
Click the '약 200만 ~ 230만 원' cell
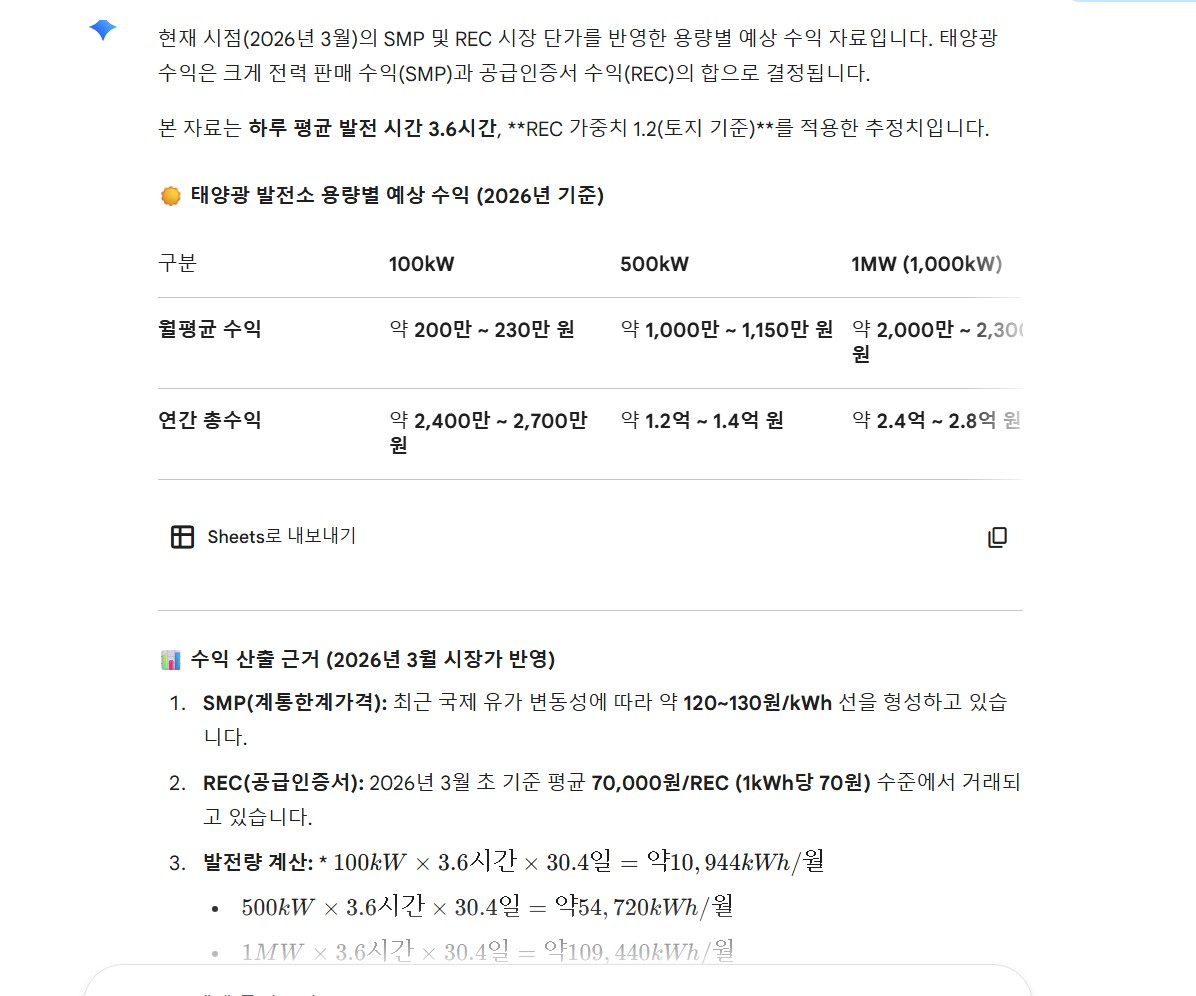click(482, 329)
